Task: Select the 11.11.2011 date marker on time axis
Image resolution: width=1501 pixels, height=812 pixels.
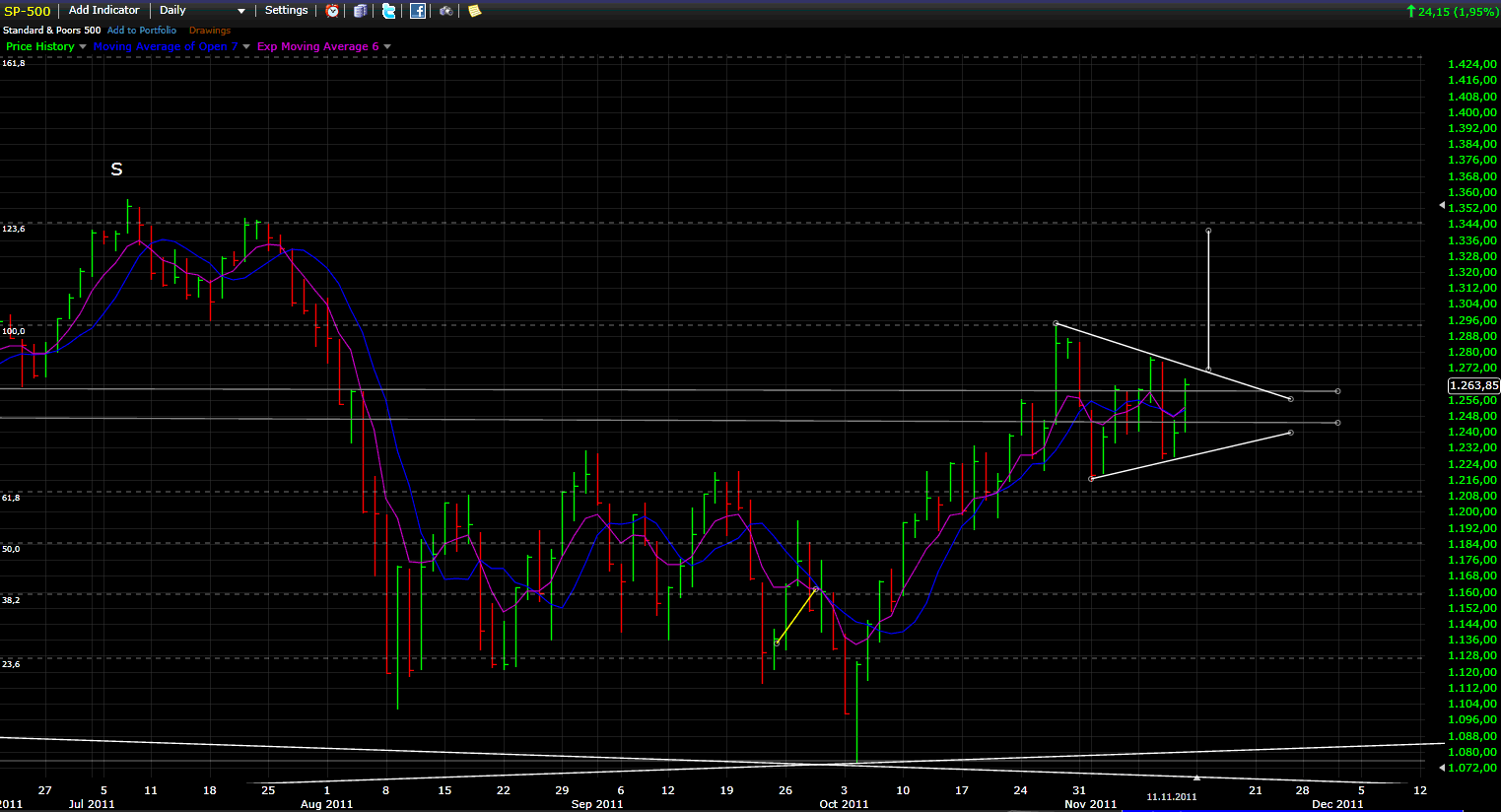Action: (1171, 796)
